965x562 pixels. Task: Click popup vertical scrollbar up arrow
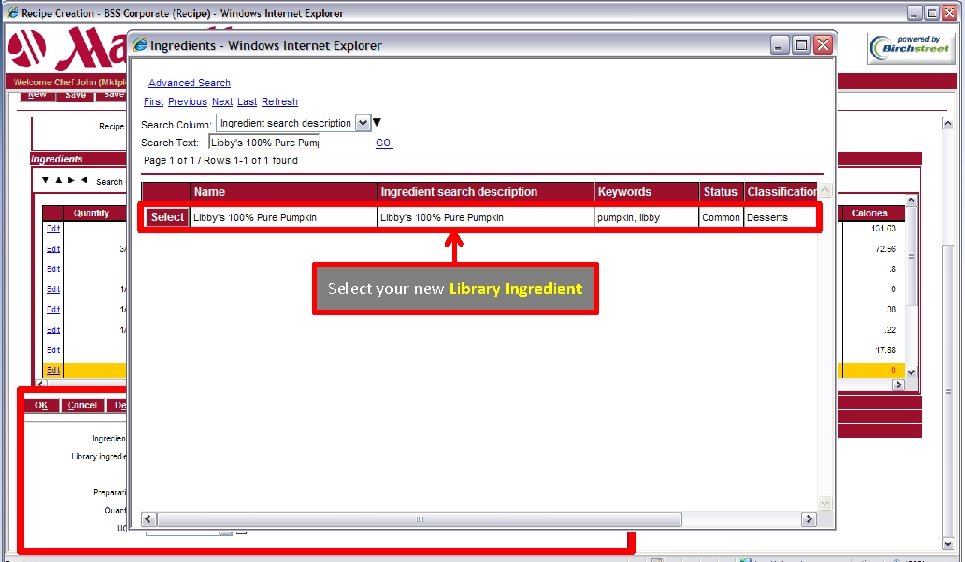825,190
